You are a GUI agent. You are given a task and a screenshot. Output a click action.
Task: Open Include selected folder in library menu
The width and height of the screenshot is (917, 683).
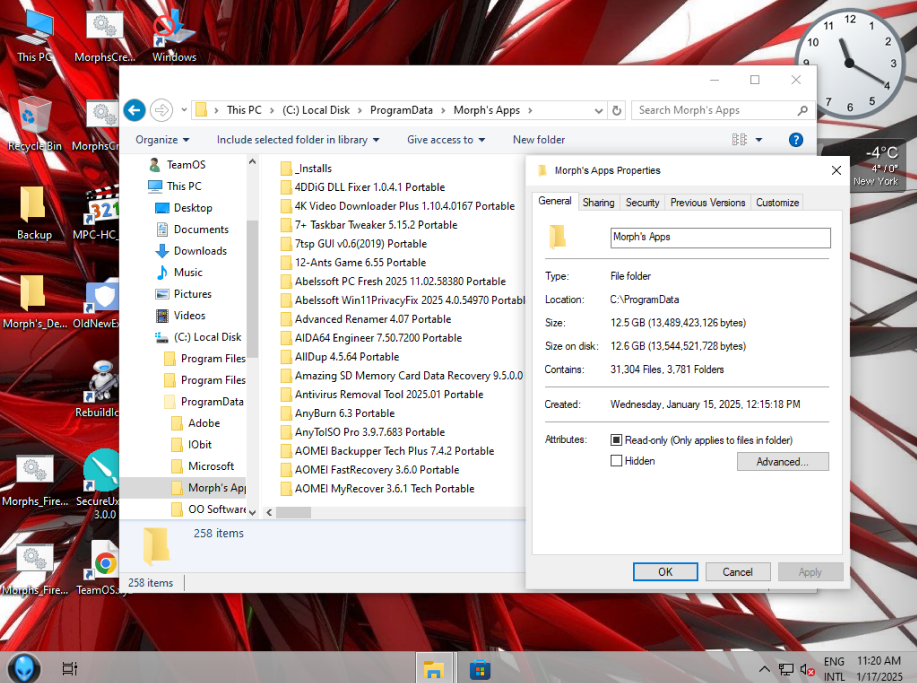[x=298, y=140]
